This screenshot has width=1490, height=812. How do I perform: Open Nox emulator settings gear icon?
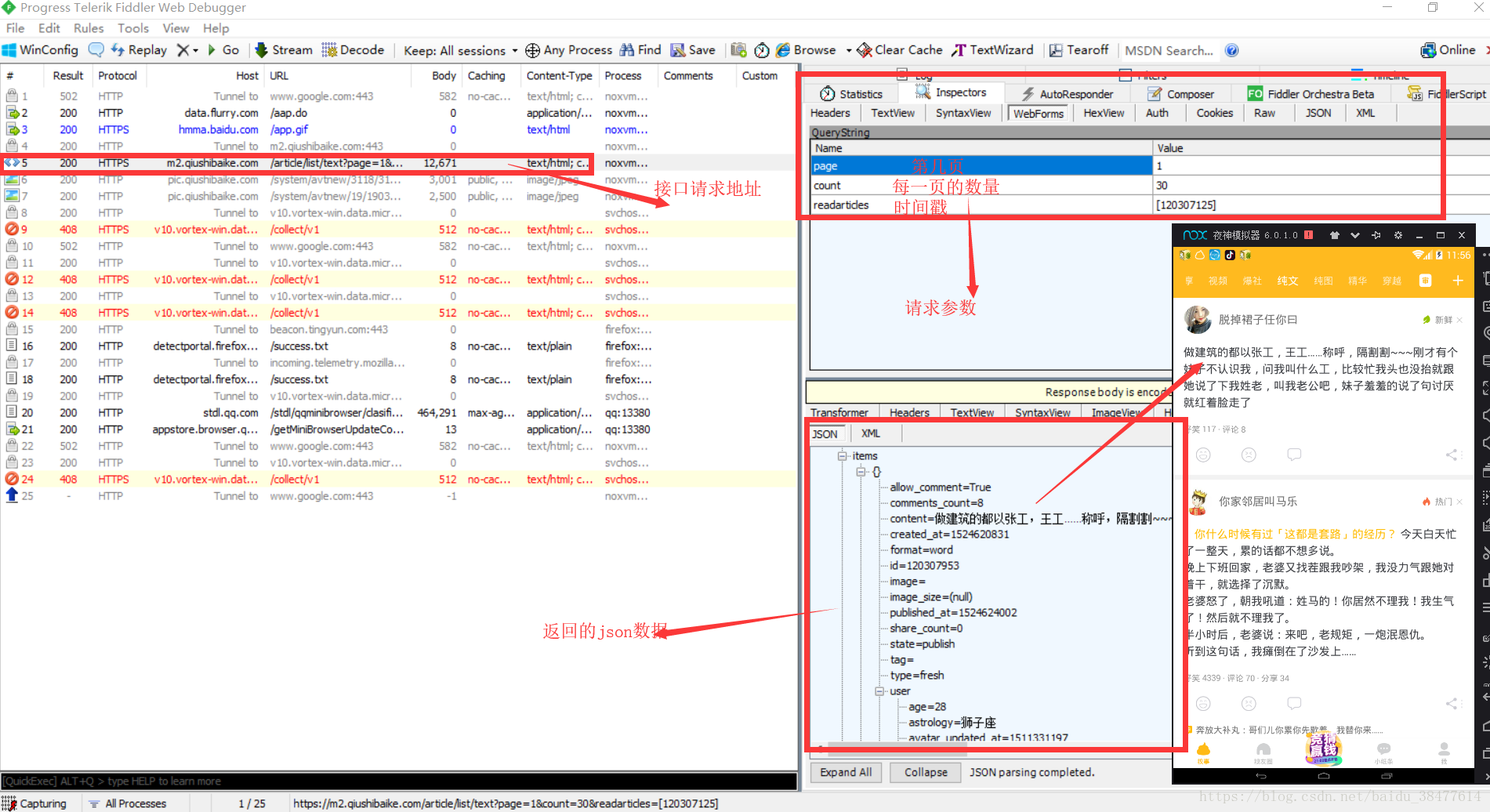1398,235
